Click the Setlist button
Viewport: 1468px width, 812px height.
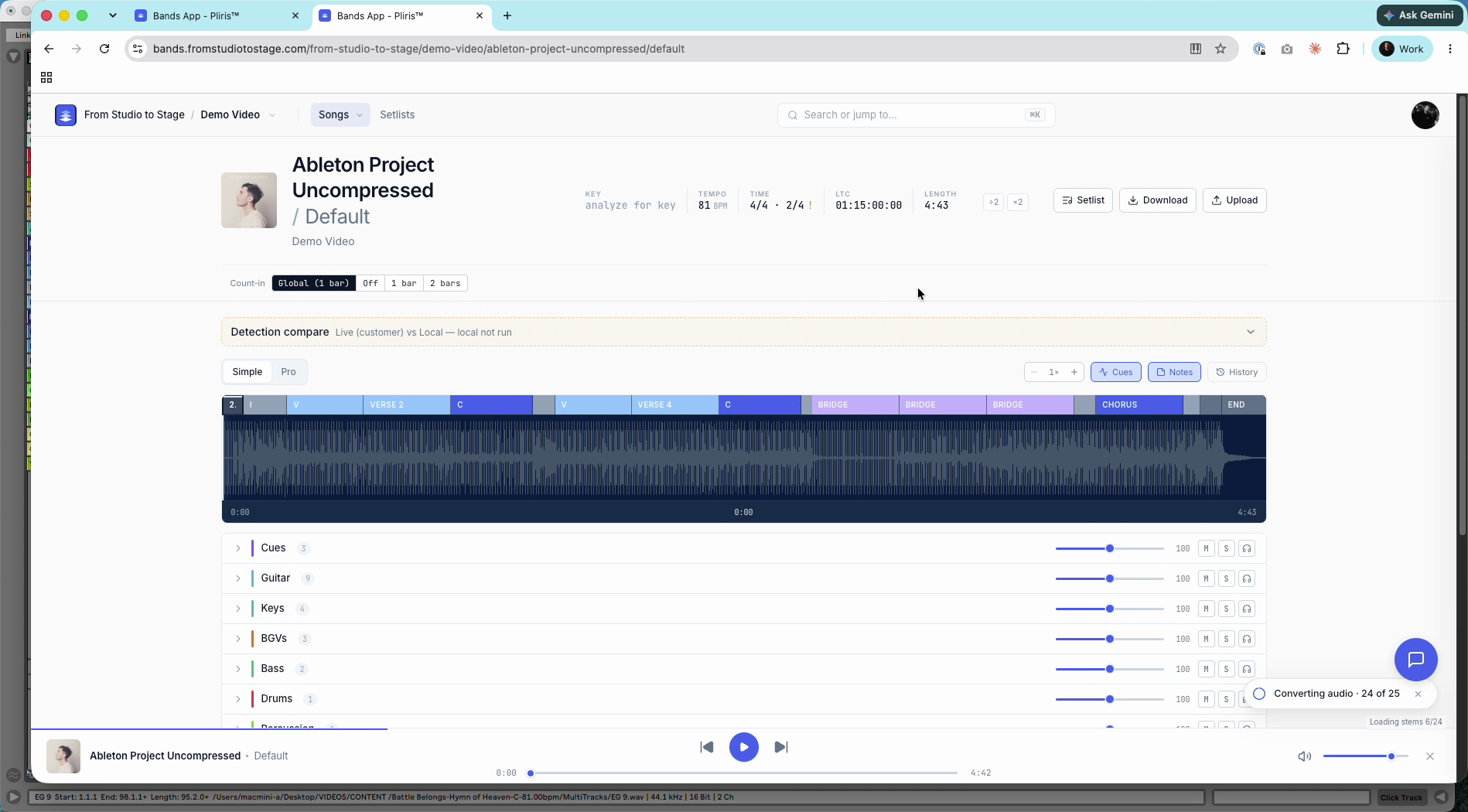[1083, 200]
